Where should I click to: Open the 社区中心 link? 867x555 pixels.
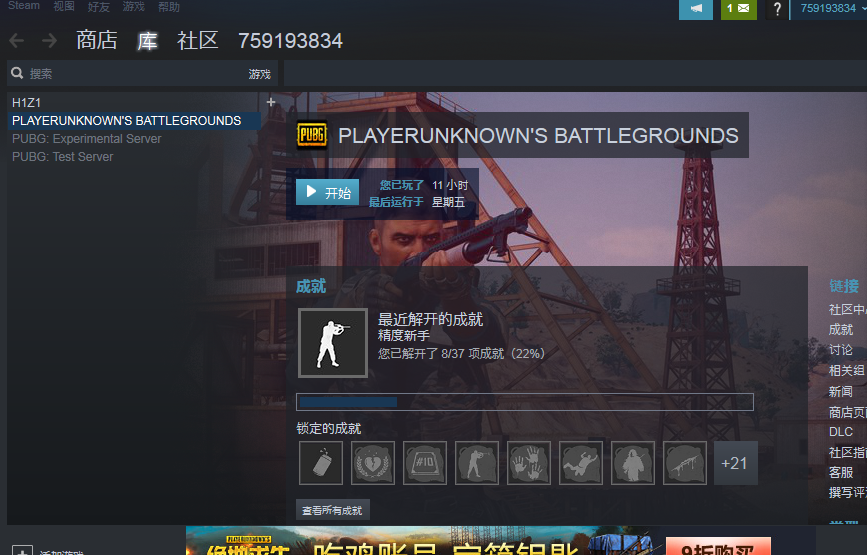[x=848, y=310]
